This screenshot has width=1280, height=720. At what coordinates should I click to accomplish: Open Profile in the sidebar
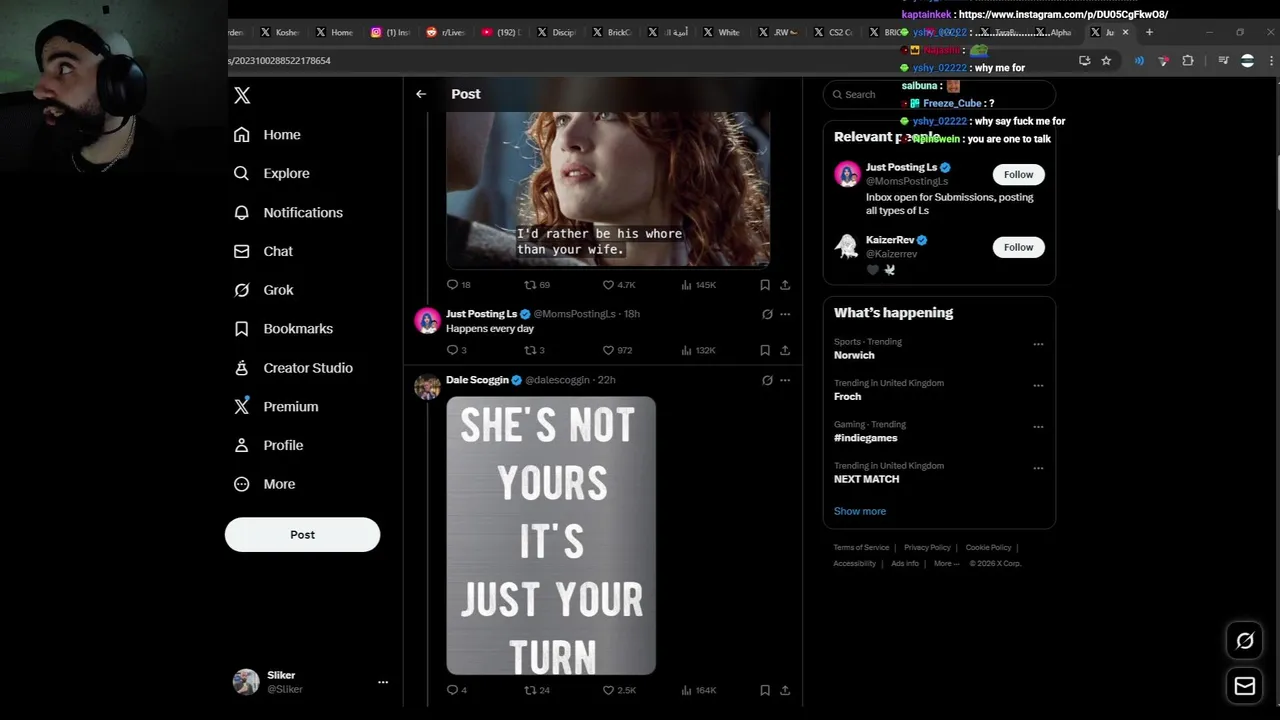point(268,445)
